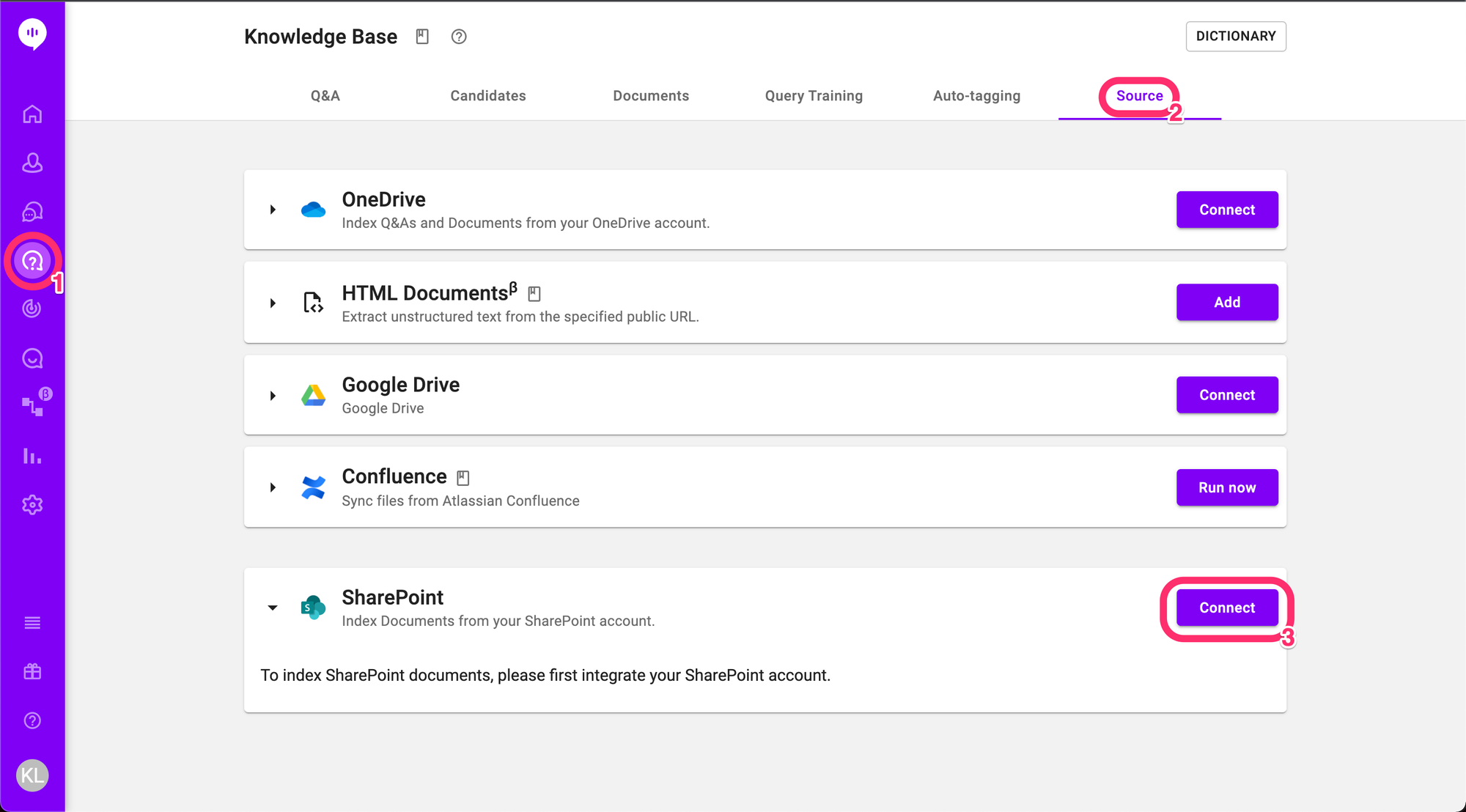Open the Dictionary page
Image resolution: width=1466 pixels, height=812 pixels.
point(1235,36)
